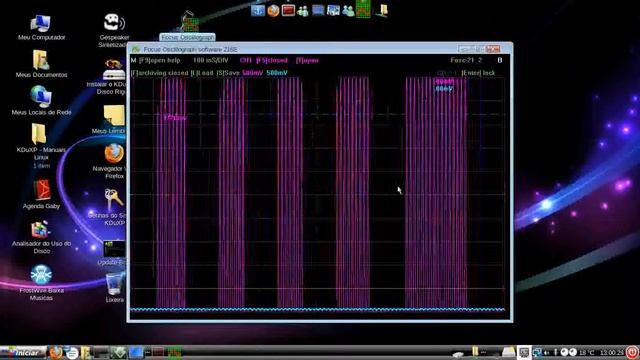Click the [F]archiving closed label

coord(160,73)
